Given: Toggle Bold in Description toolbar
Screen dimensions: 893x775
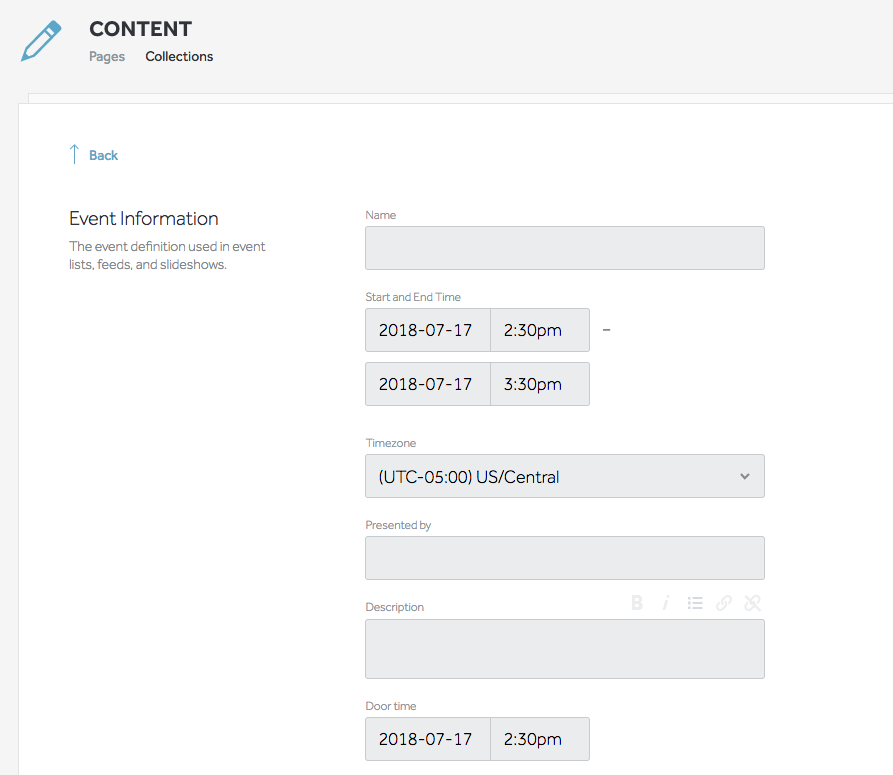Looking at the screenshot, I should [x=637, y=603].
